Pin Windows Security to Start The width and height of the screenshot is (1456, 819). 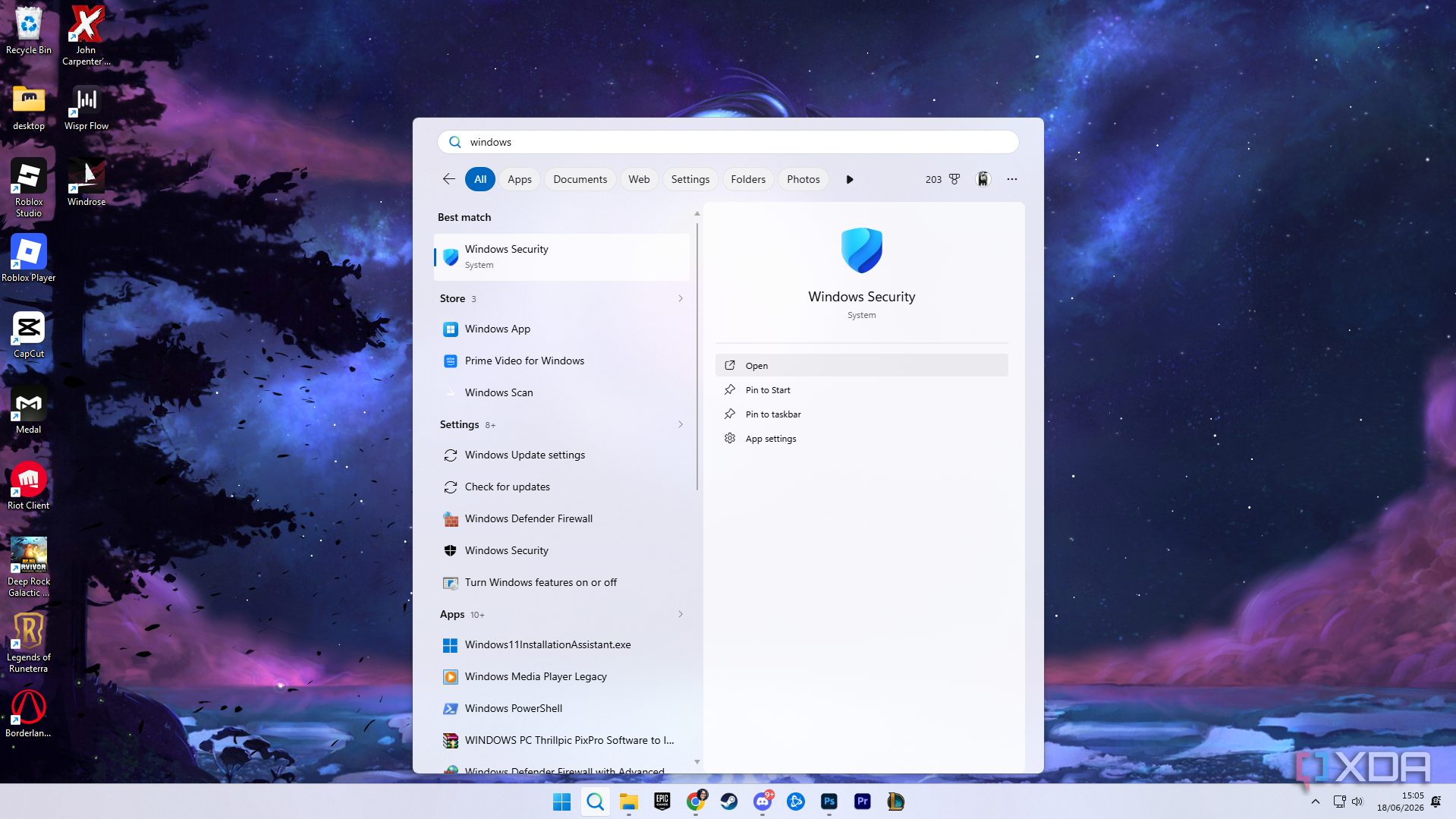click(861, 389)
